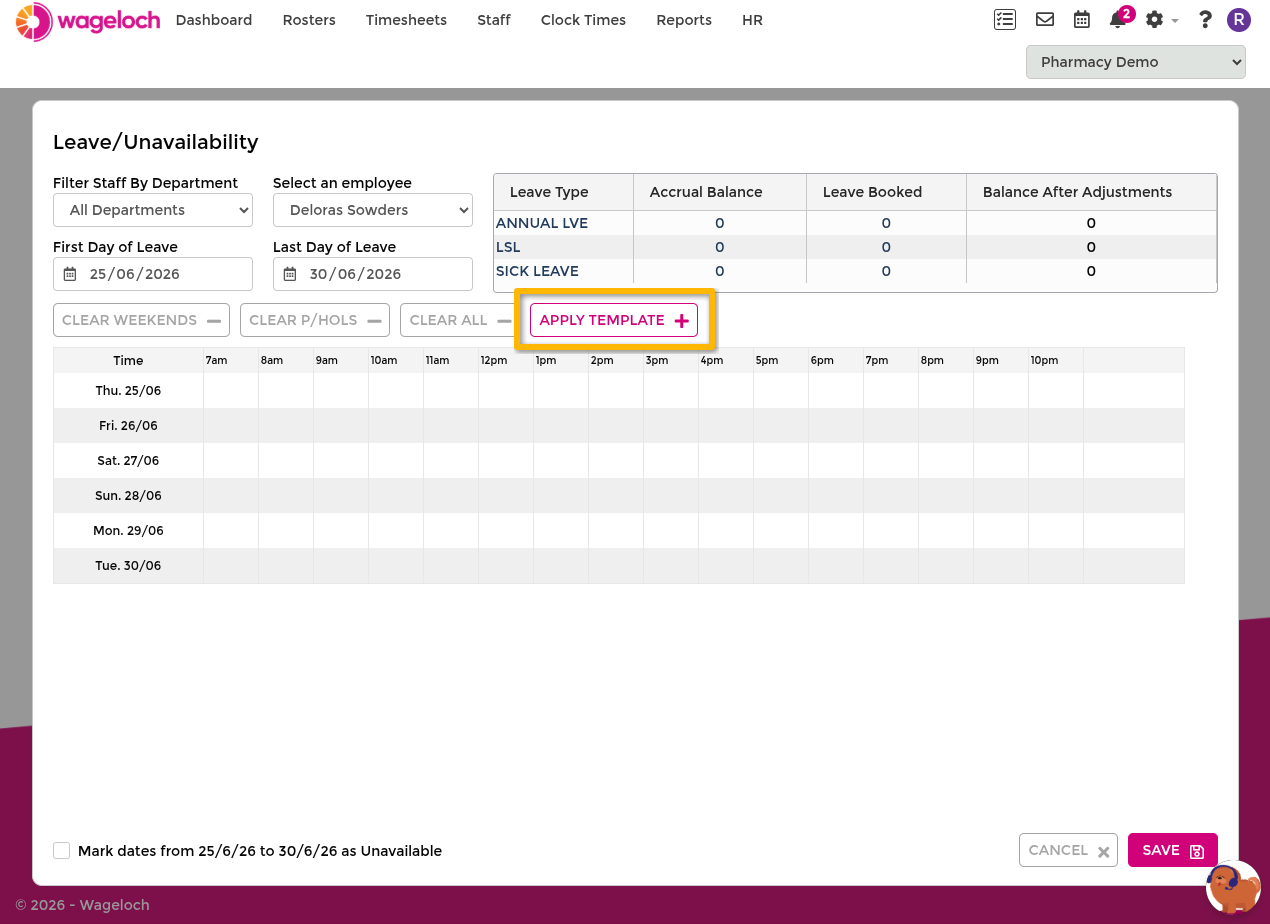Image resolution: width=1270 pixels, height=924 pixels.
Task: Click the Wageloch logo
Action: pyautogui.click(x=88, y=21)
